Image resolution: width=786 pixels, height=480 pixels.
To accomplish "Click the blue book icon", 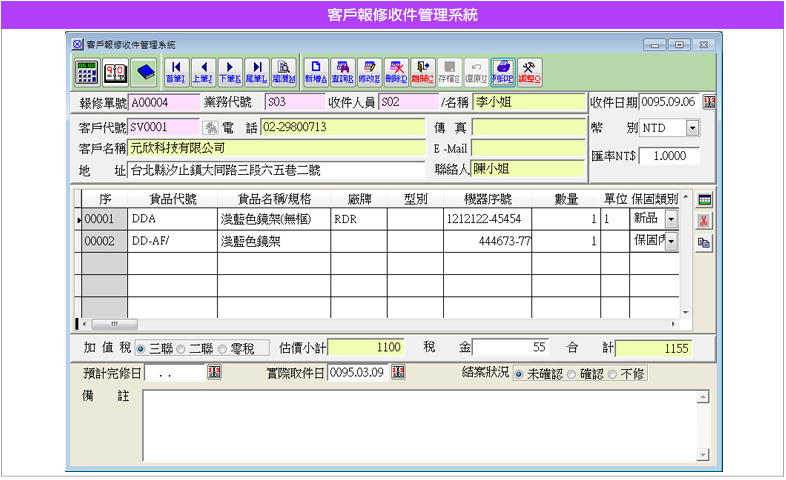I will pyautogui.click(x=145, y=71).
